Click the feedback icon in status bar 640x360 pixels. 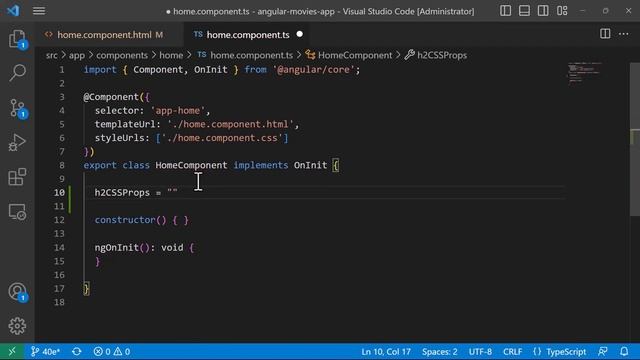coord(602,351)
